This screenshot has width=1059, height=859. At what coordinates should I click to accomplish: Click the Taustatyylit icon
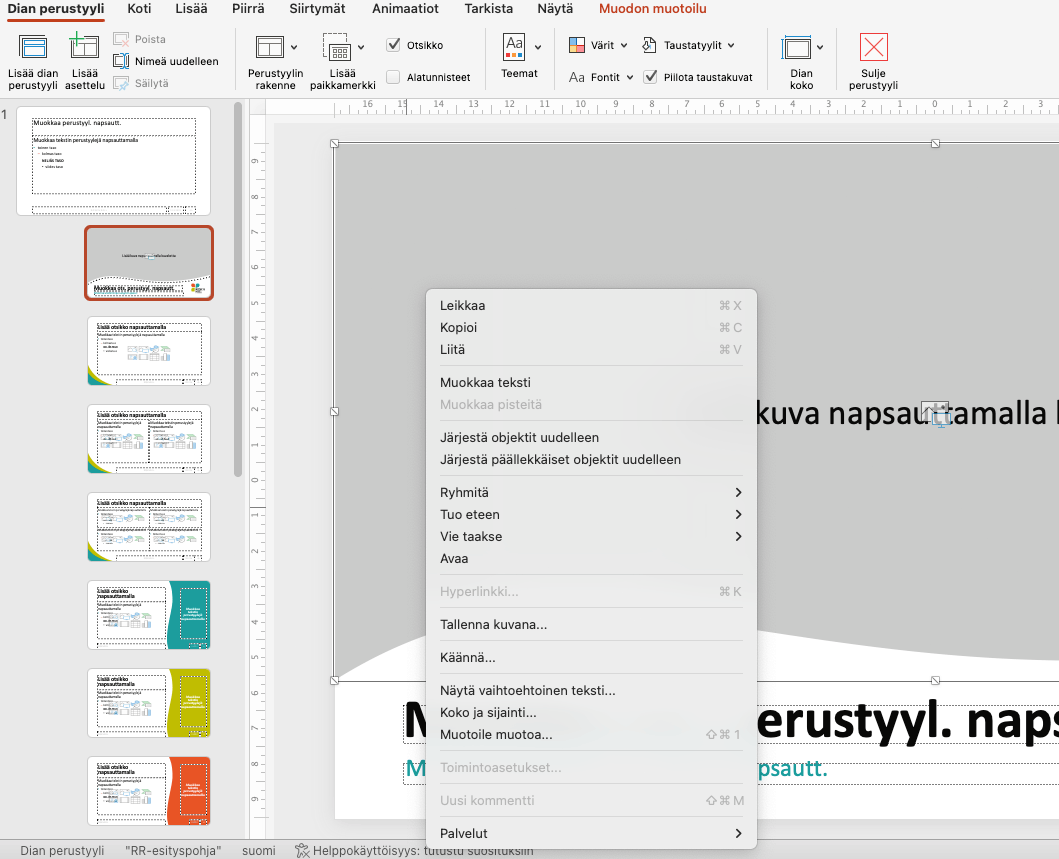click(649, 45)
